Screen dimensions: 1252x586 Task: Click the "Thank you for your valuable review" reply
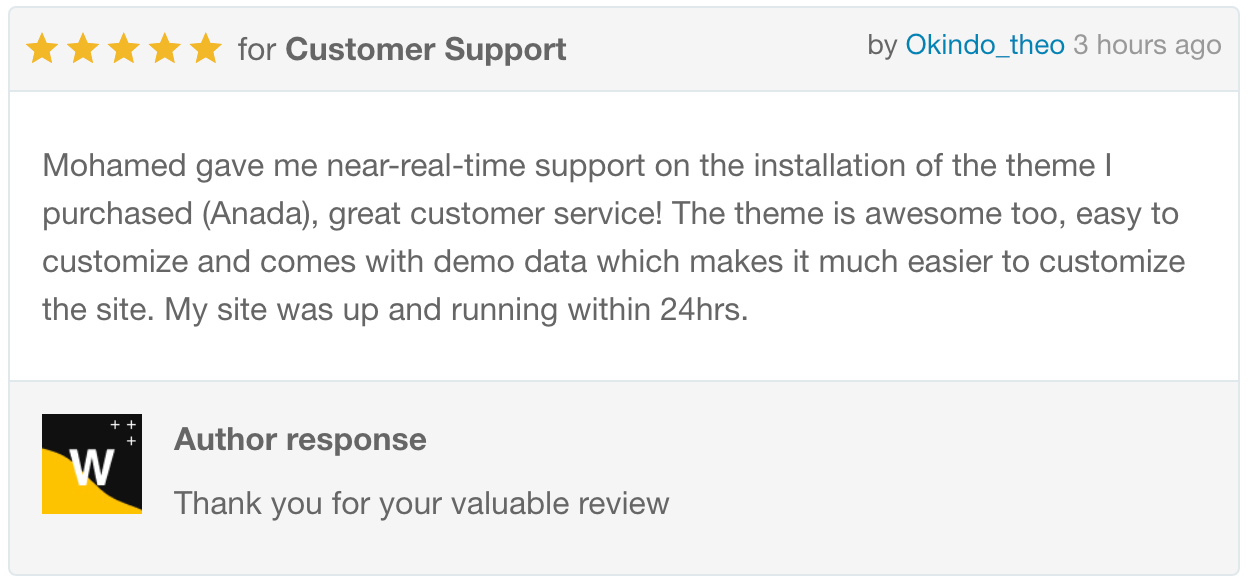tap(421, 502)
